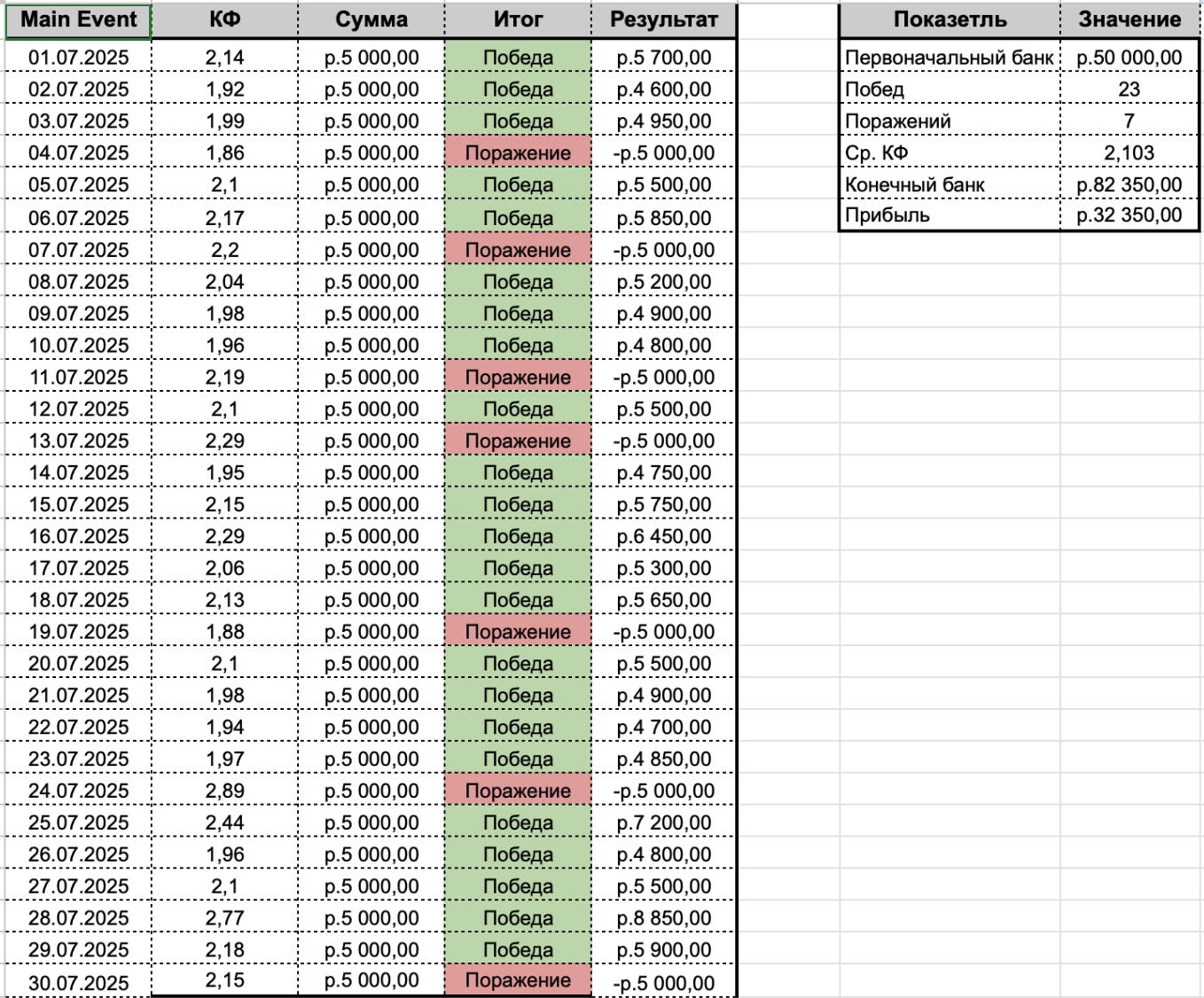Select the red Поражение cell for 04.07.2025
1204x998 pixels.
click(x=518, y=153)
